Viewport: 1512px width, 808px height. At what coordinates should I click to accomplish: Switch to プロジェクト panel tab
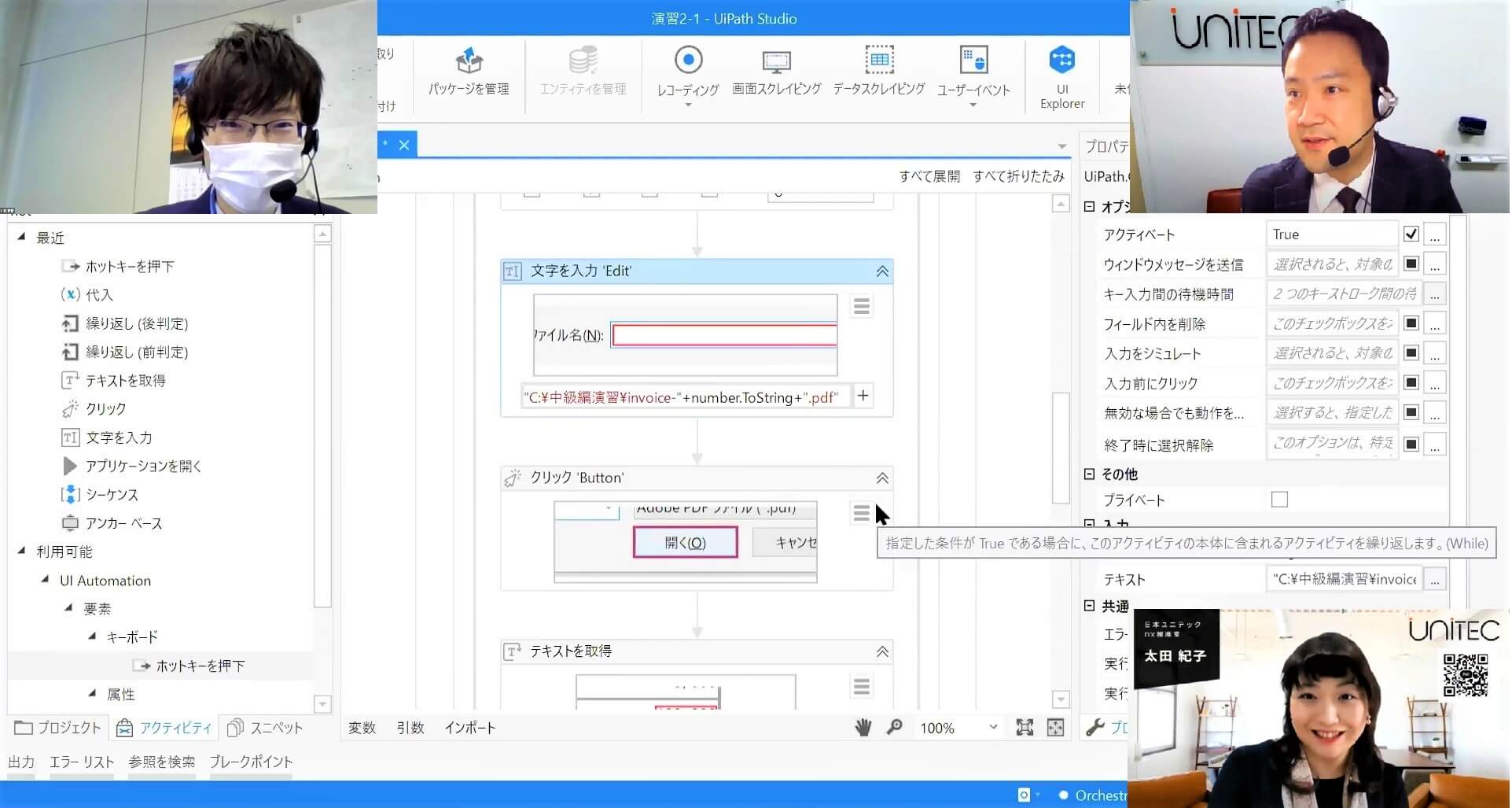point(58,728)
